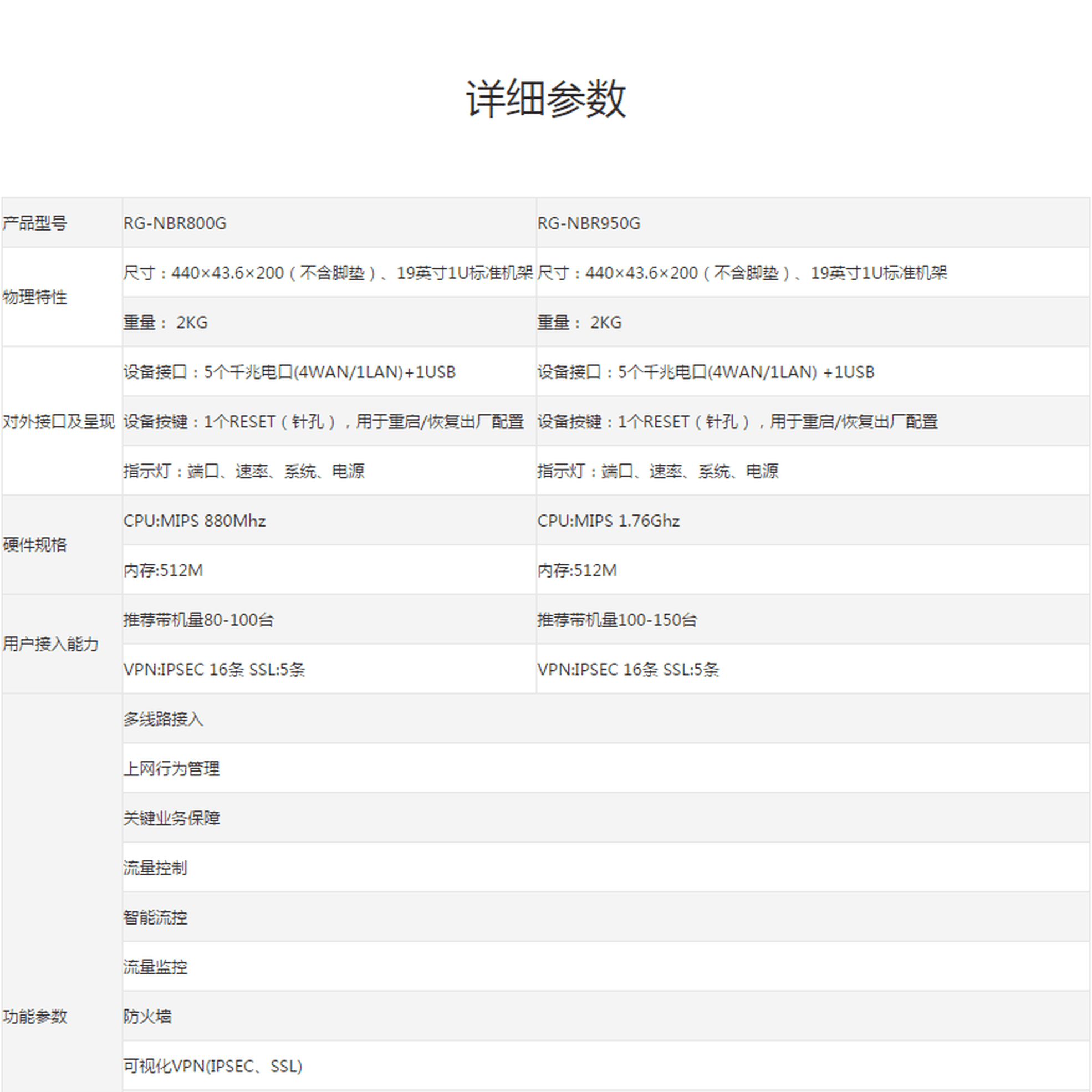Click the 智能流控 feature row

coord(606,917)
